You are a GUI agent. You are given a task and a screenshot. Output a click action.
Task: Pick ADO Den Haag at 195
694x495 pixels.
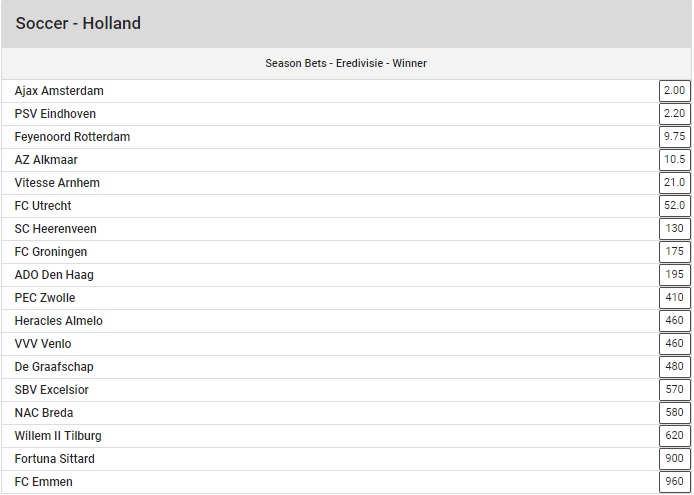tap(675, 275)
